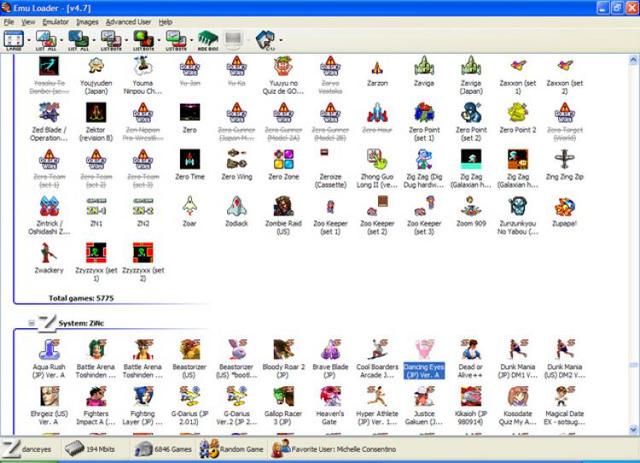Click the Total games: 5775 label
This screenshot has width=640, height=463.
(x=81, y=298)
